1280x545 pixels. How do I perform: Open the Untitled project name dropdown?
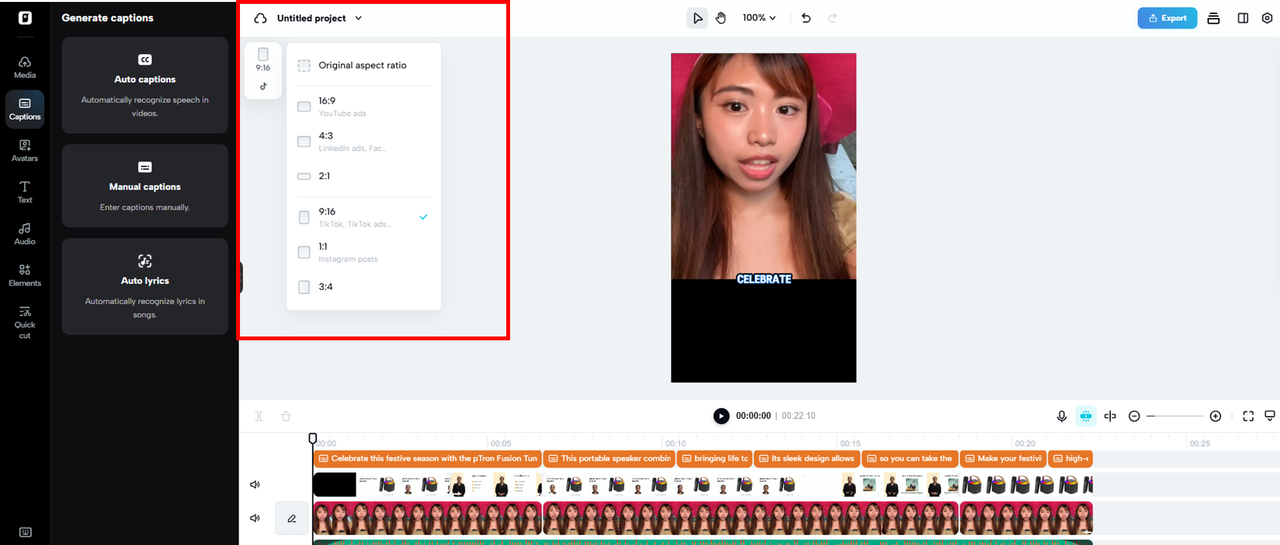point(320,18)
